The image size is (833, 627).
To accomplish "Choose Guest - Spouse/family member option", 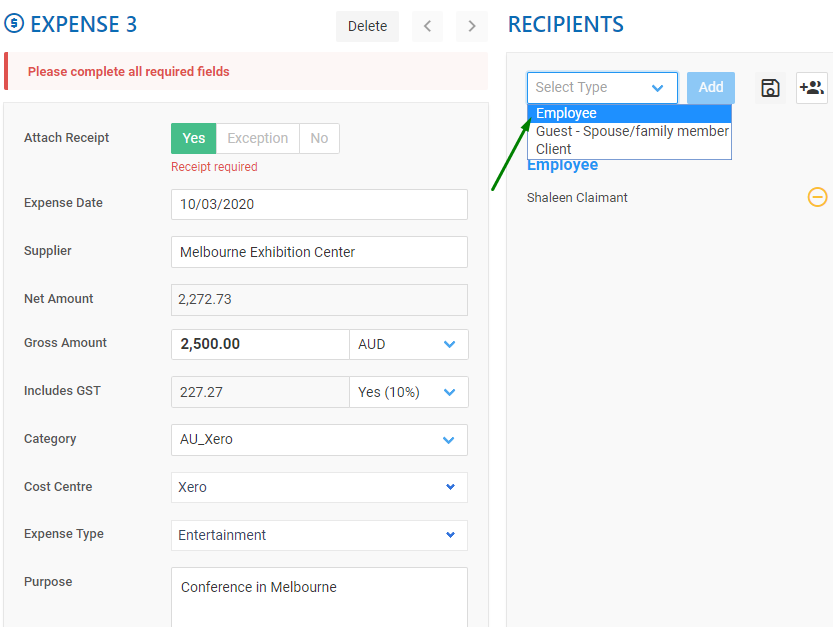I will (631, 131).
